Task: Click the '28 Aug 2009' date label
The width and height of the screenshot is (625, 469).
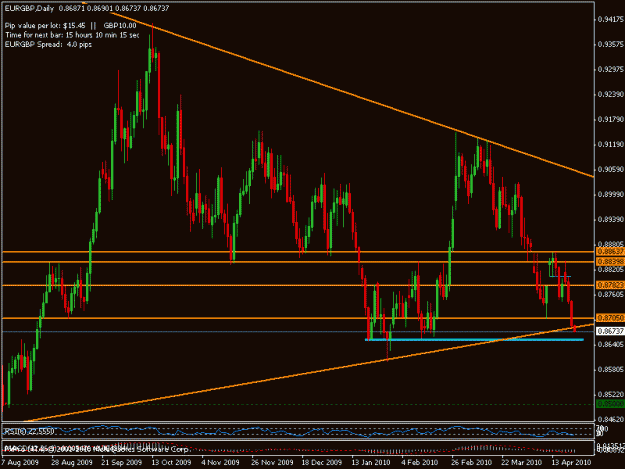Action: point(72,462)
